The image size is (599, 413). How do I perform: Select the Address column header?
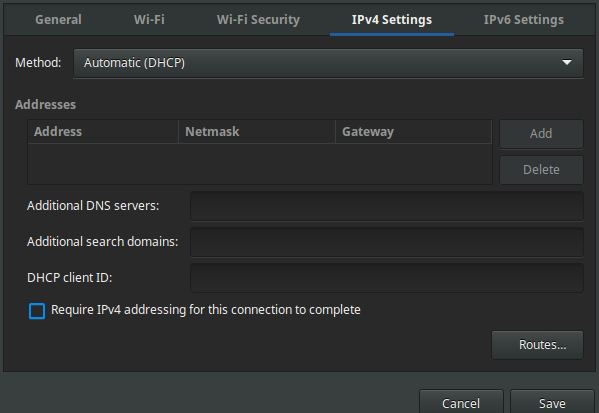pyautogui.click(x=103, y=132)
